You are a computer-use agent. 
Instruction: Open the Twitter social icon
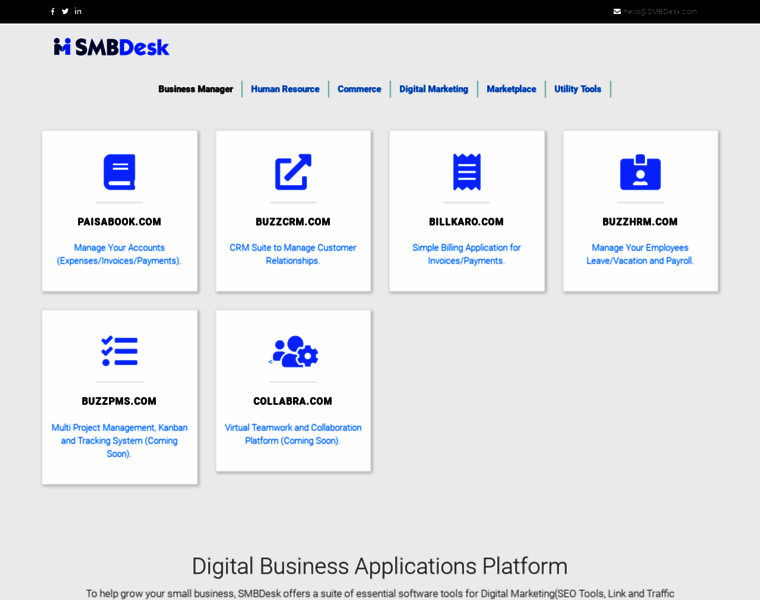pos(65,11)
